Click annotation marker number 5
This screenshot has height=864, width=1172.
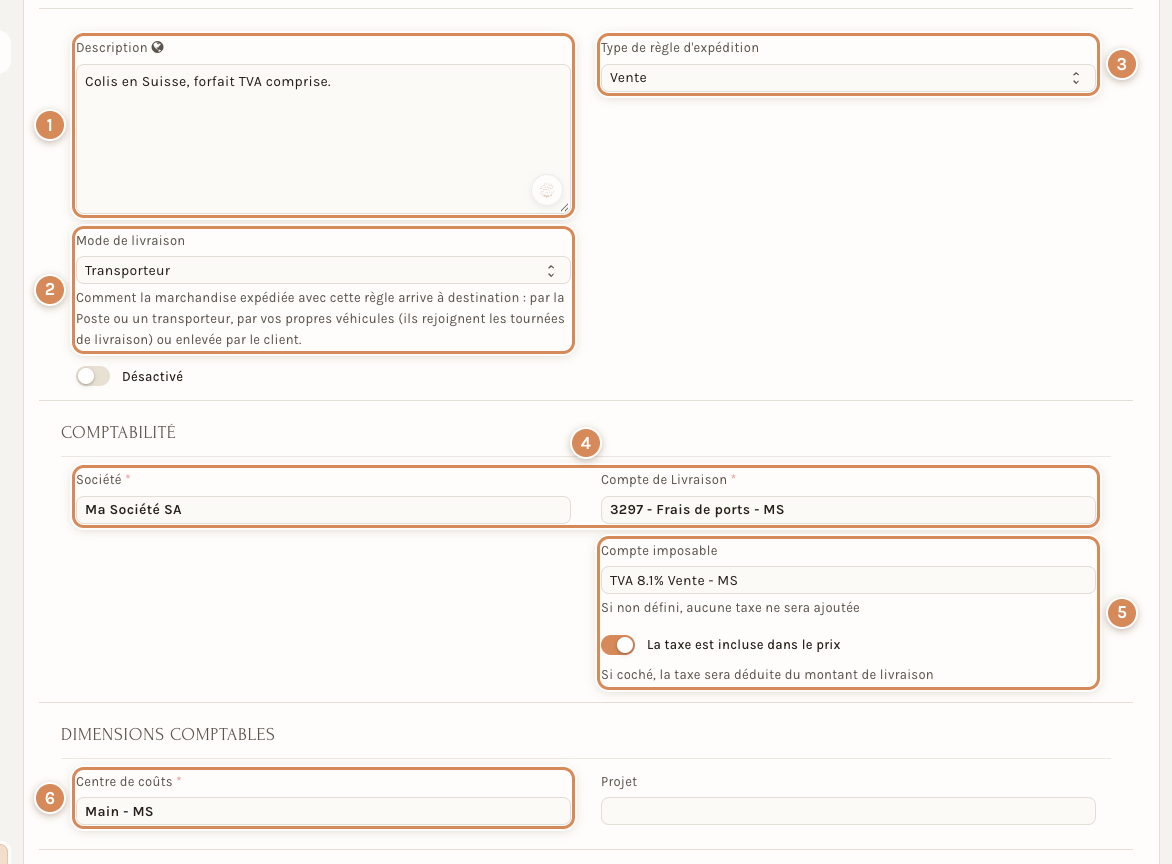click(1121, 613)
